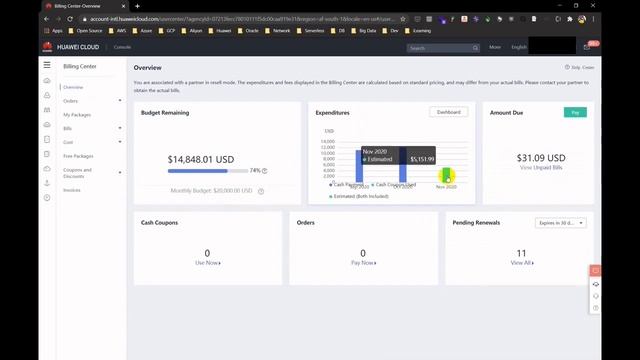Image resolution: width=640 pixels, height=360 pixels.
Task: Toggle the Estimated (Both Included) legend item
Action: point(359,196)
